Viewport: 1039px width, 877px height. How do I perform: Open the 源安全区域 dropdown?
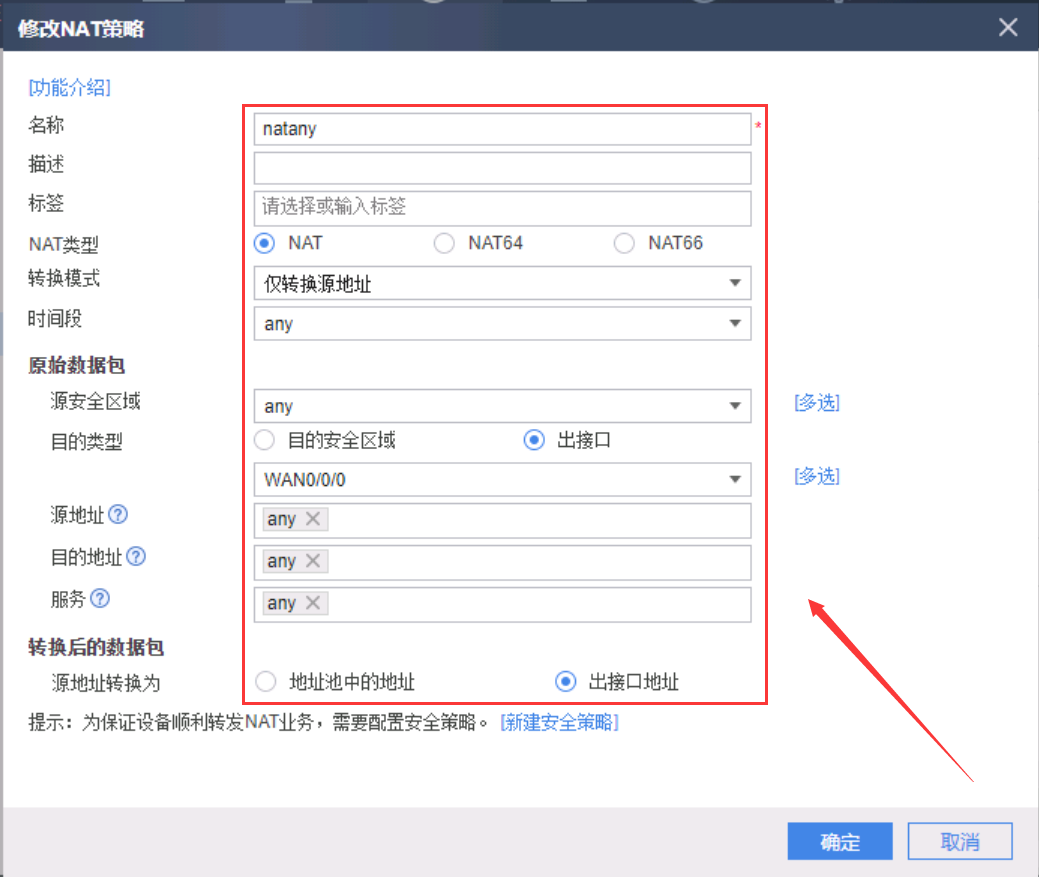click(502, 406)
